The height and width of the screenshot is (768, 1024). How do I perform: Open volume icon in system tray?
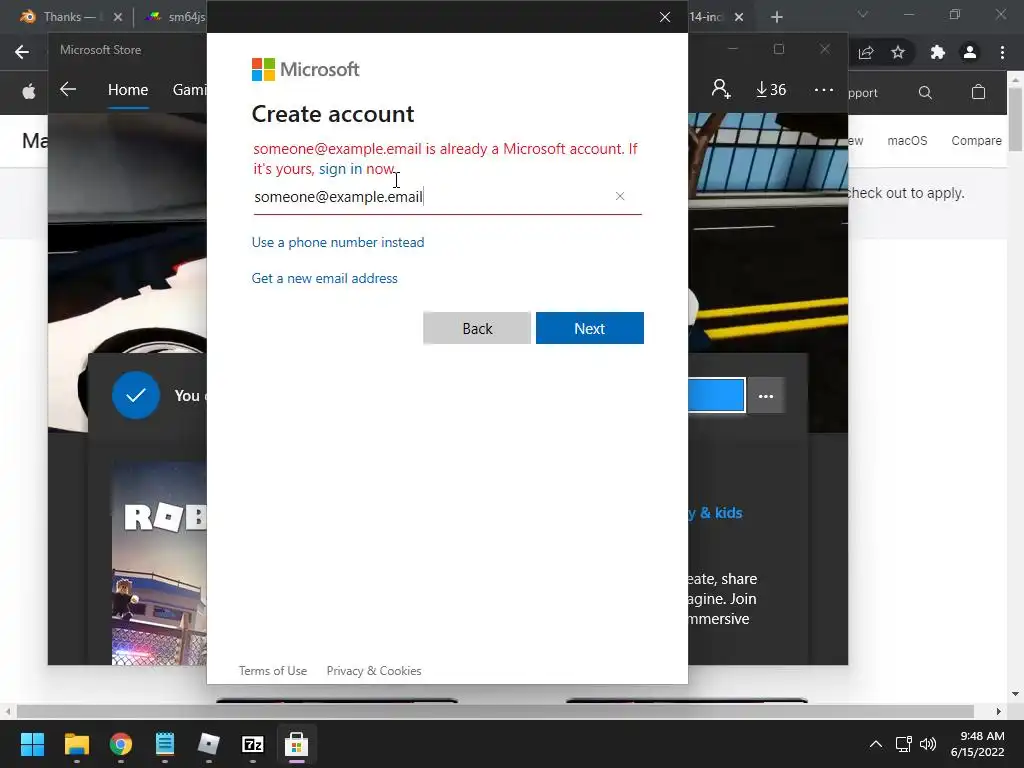click(928, 744)
